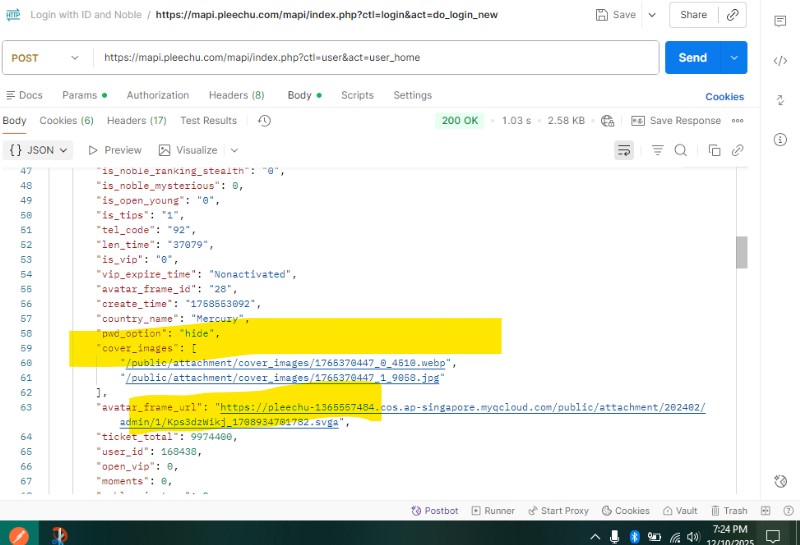Open the comments sidebar icon
This screenshot has height=545, width=800.
[x=780, y=21]
